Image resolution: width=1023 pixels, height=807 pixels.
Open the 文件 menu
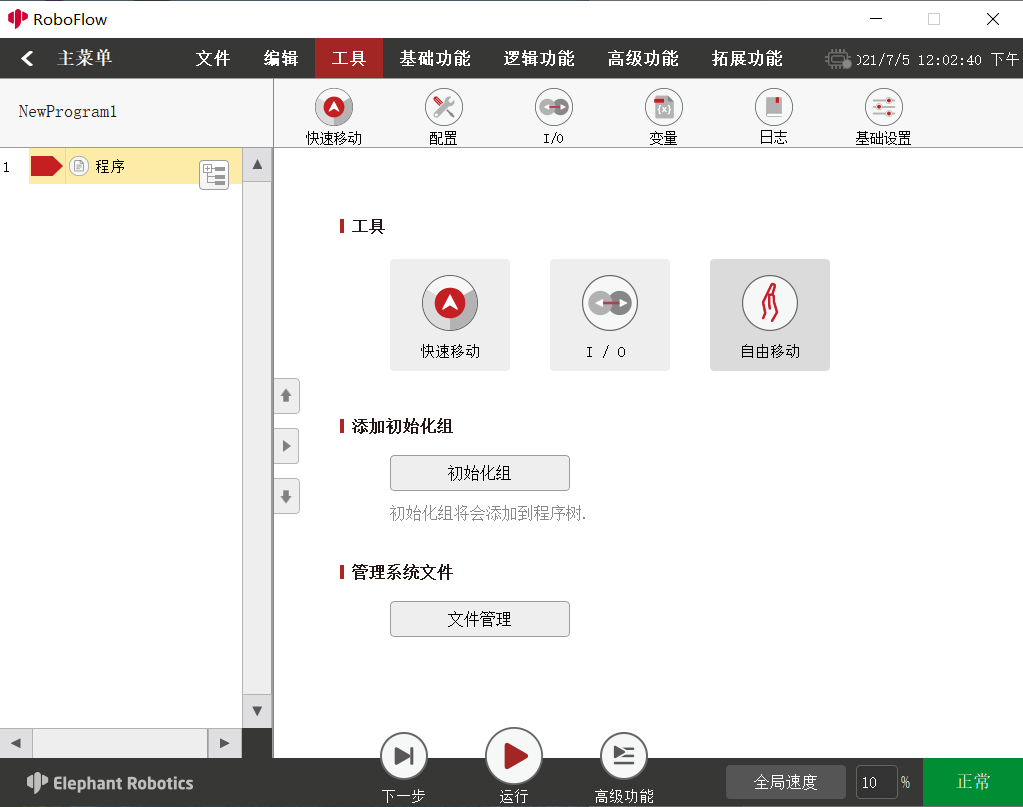pyautogui.click(x=213, y=59)
